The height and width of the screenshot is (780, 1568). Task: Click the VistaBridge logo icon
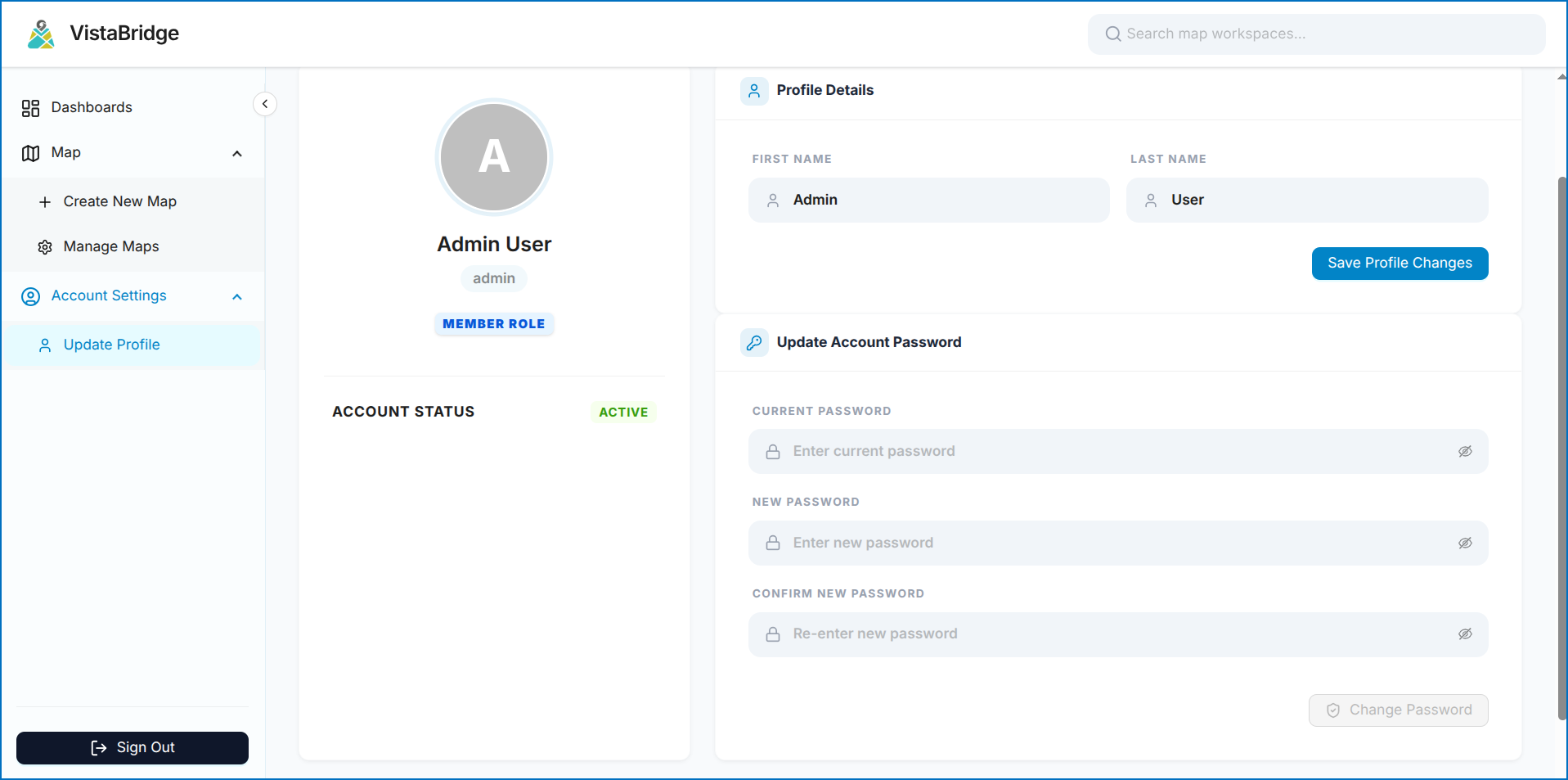point(41,34)
